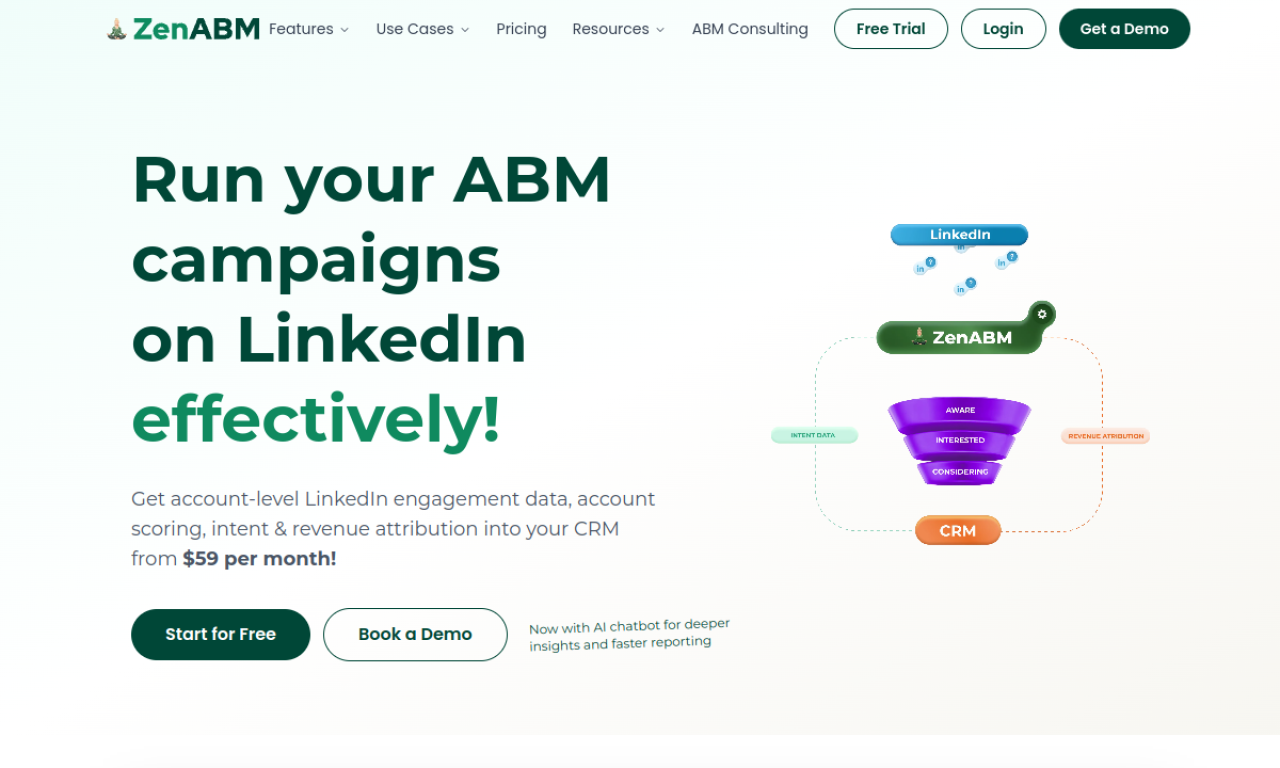Click the Revenue Attribution label
This screenshot has width=1280, height=768.
(1105, 435)
